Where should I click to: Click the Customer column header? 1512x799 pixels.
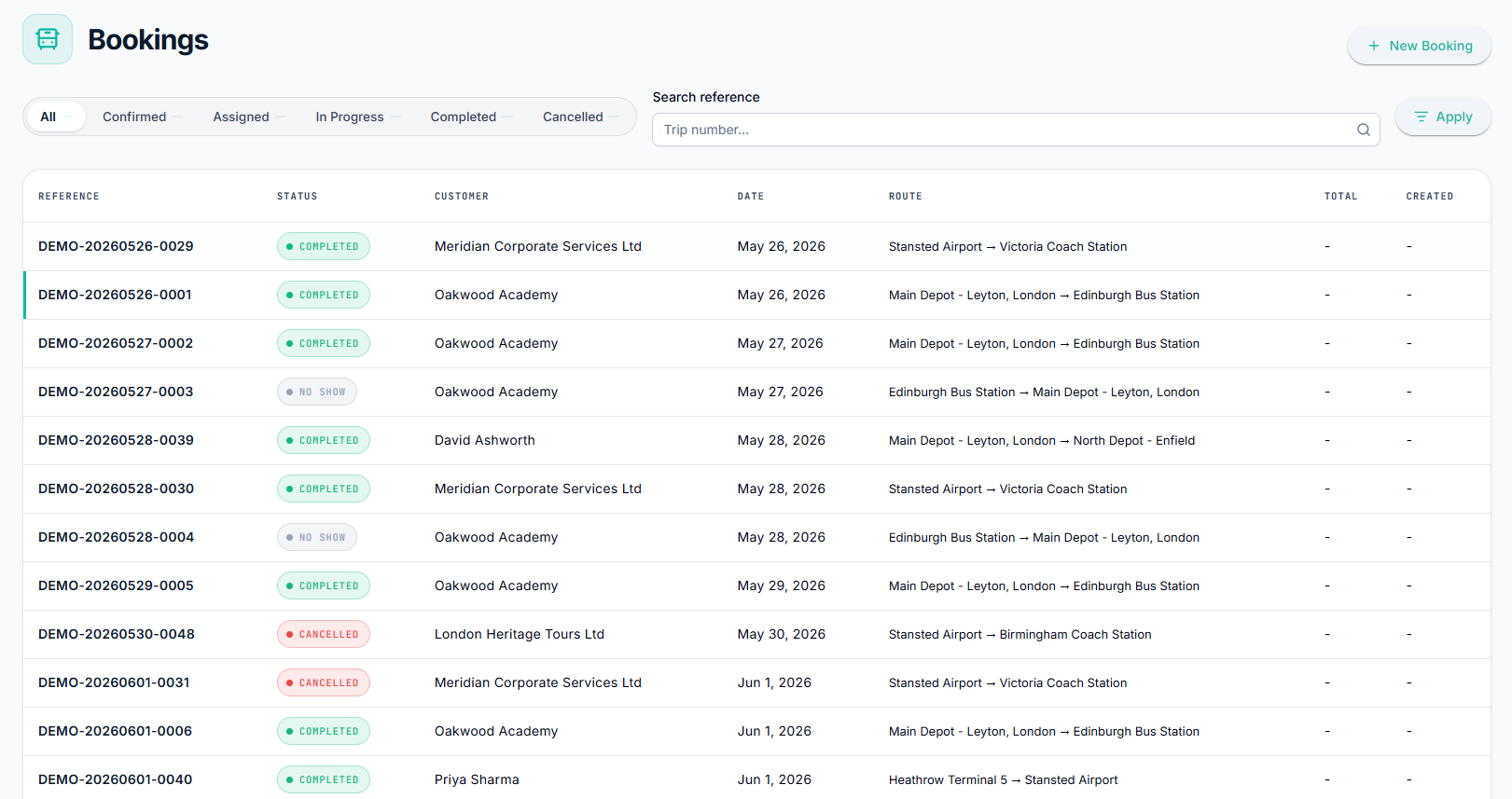[x=462, y=196]
